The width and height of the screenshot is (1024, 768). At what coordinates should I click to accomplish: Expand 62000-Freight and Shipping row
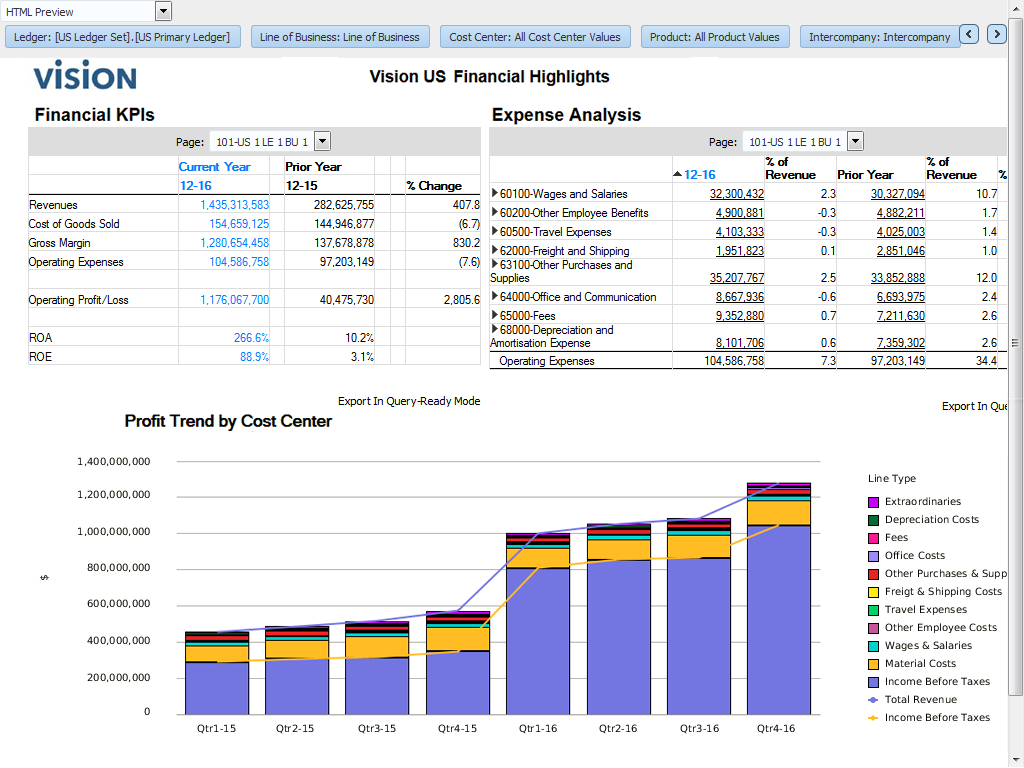(495, 251)
